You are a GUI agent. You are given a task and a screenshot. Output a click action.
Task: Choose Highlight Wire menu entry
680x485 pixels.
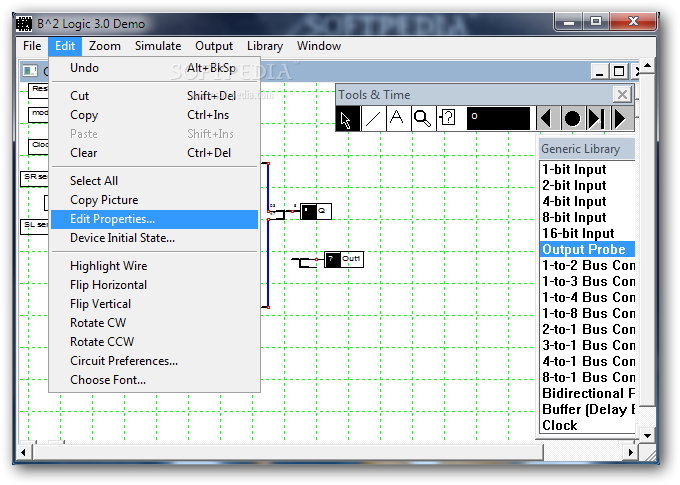(x=154, y=266)
